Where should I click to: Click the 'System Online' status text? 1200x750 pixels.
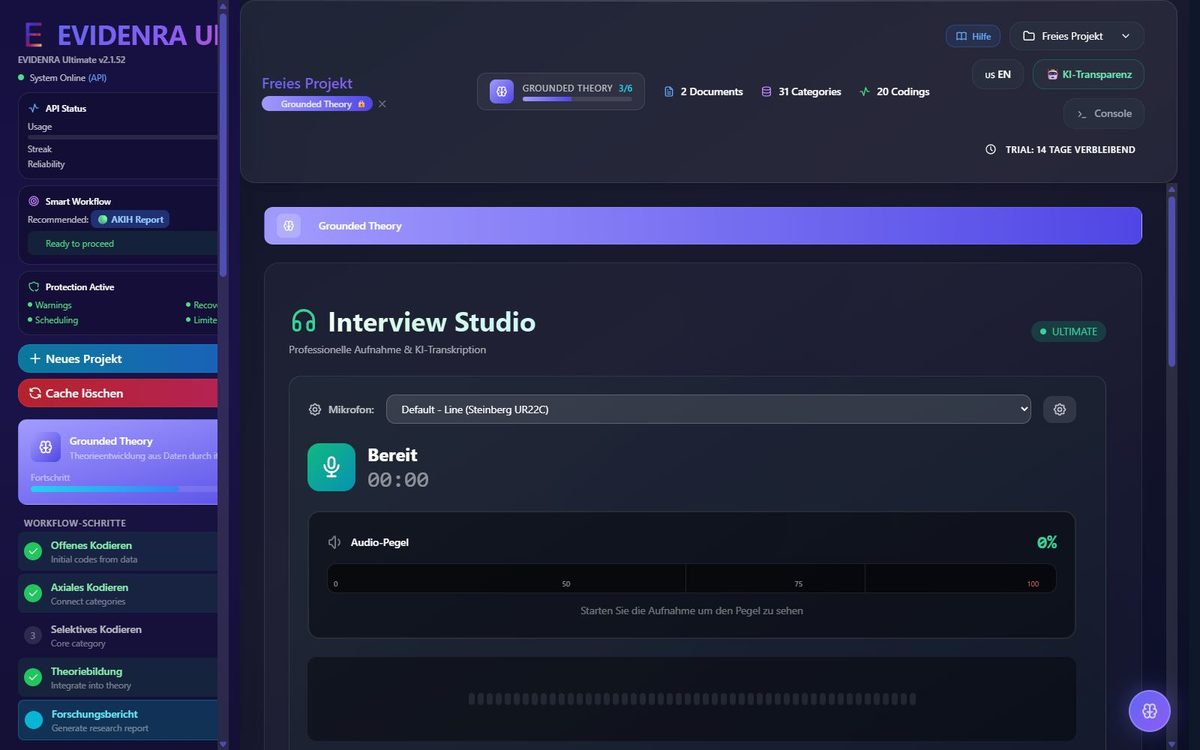coord(57,77)
